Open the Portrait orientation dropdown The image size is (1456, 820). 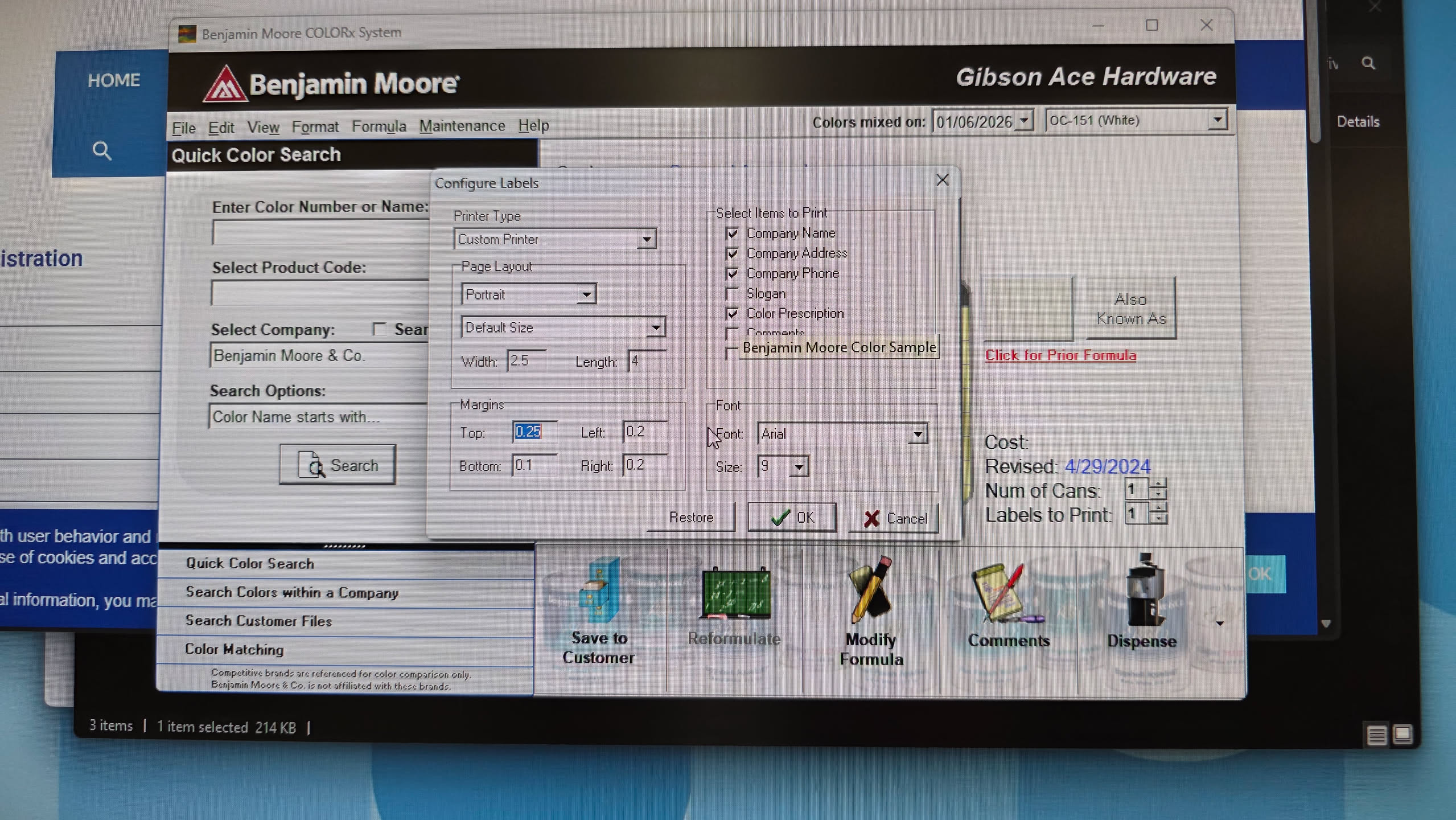pyautogui.click(x=586, y=295)
